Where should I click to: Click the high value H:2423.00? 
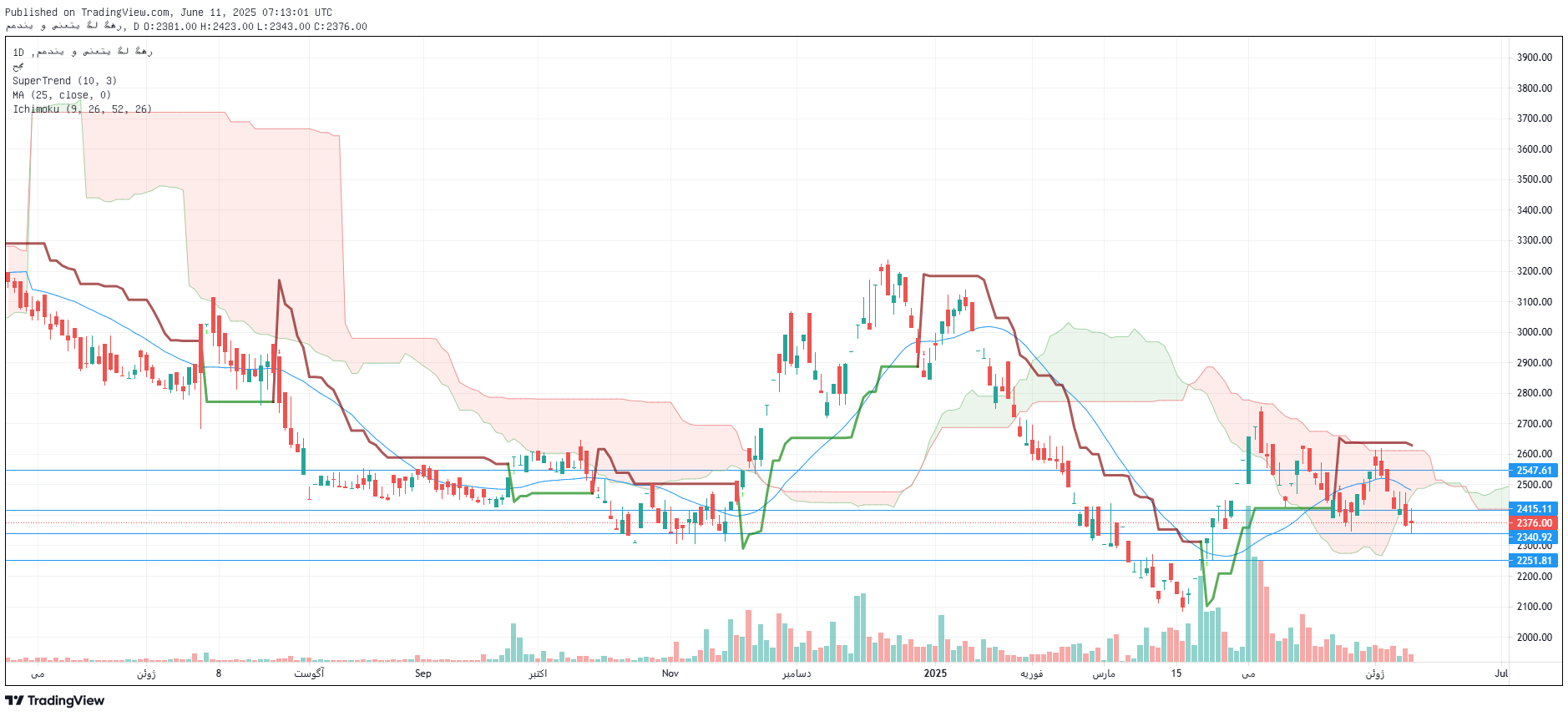[x=226, y=27]
